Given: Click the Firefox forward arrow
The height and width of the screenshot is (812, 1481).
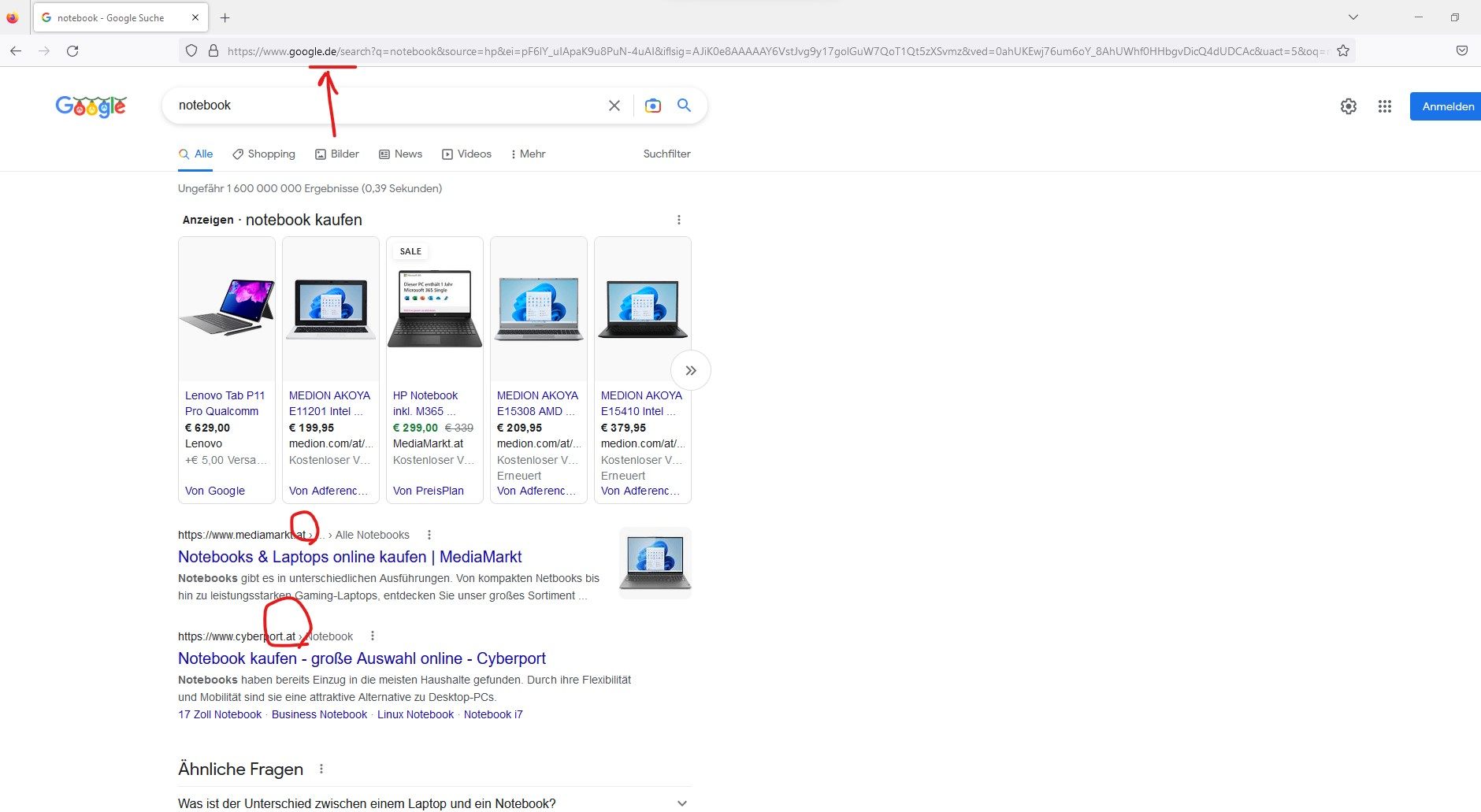Looking at the screenshot, I should tap(44, 50).
